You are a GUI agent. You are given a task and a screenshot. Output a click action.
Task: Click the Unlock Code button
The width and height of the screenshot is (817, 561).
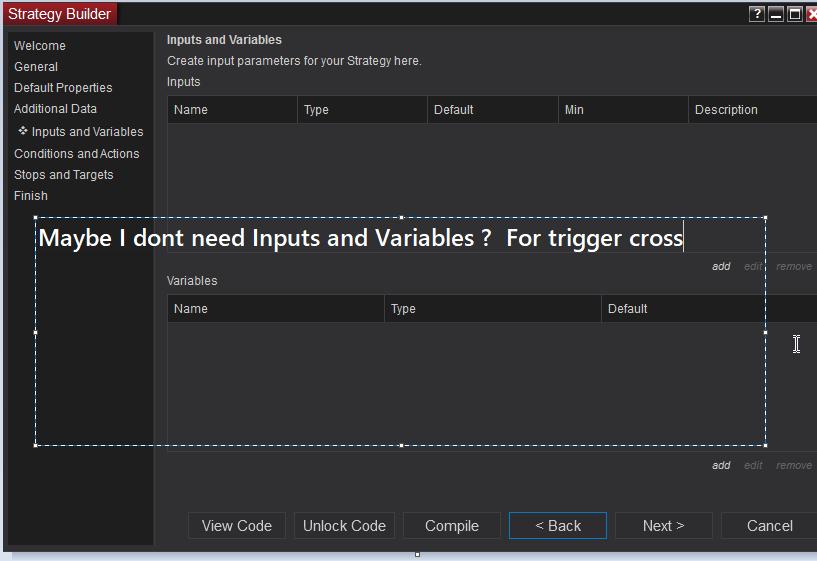[x=344, y=526]
